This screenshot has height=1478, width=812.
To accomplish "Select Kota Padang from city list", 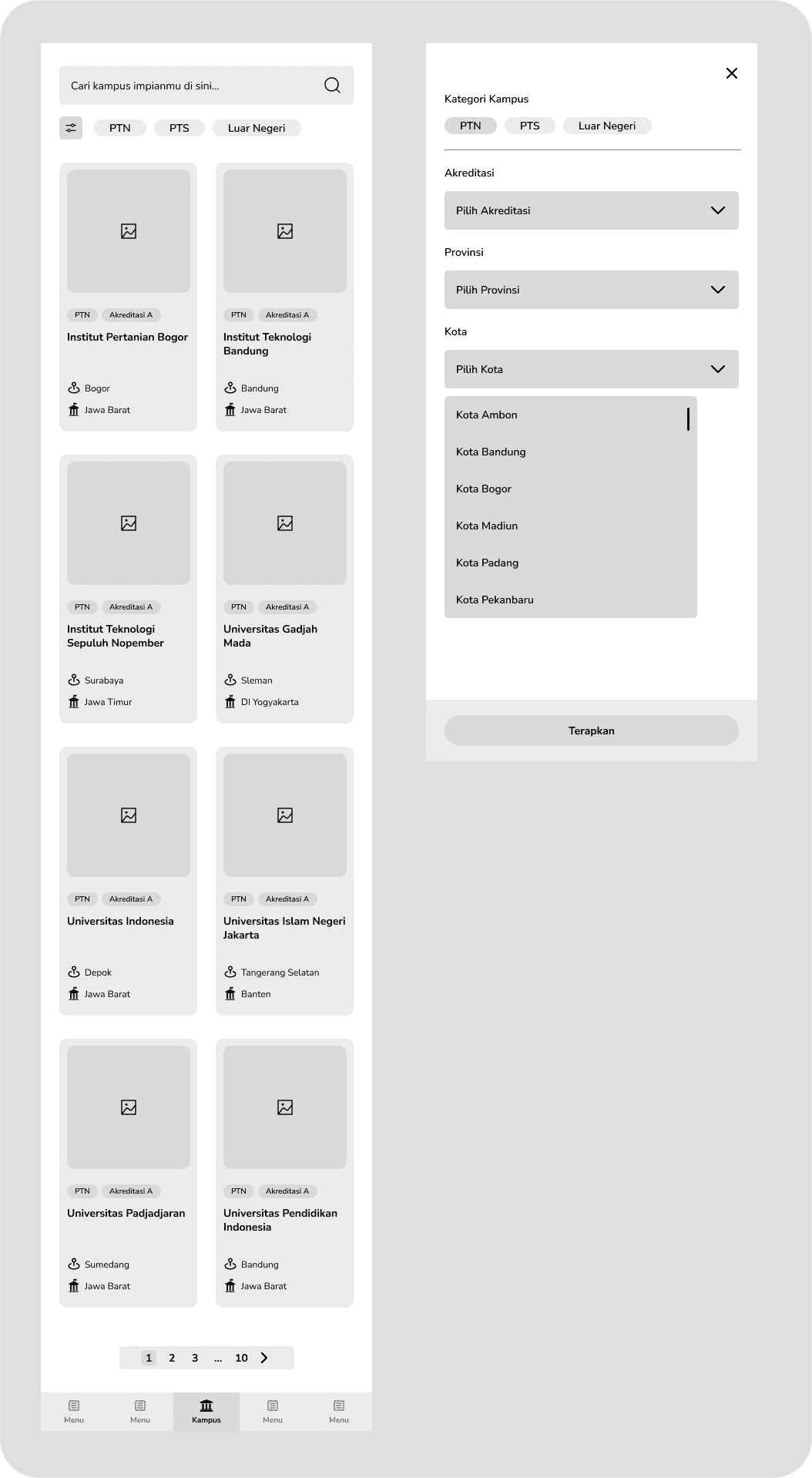I will tap(571, 563).
